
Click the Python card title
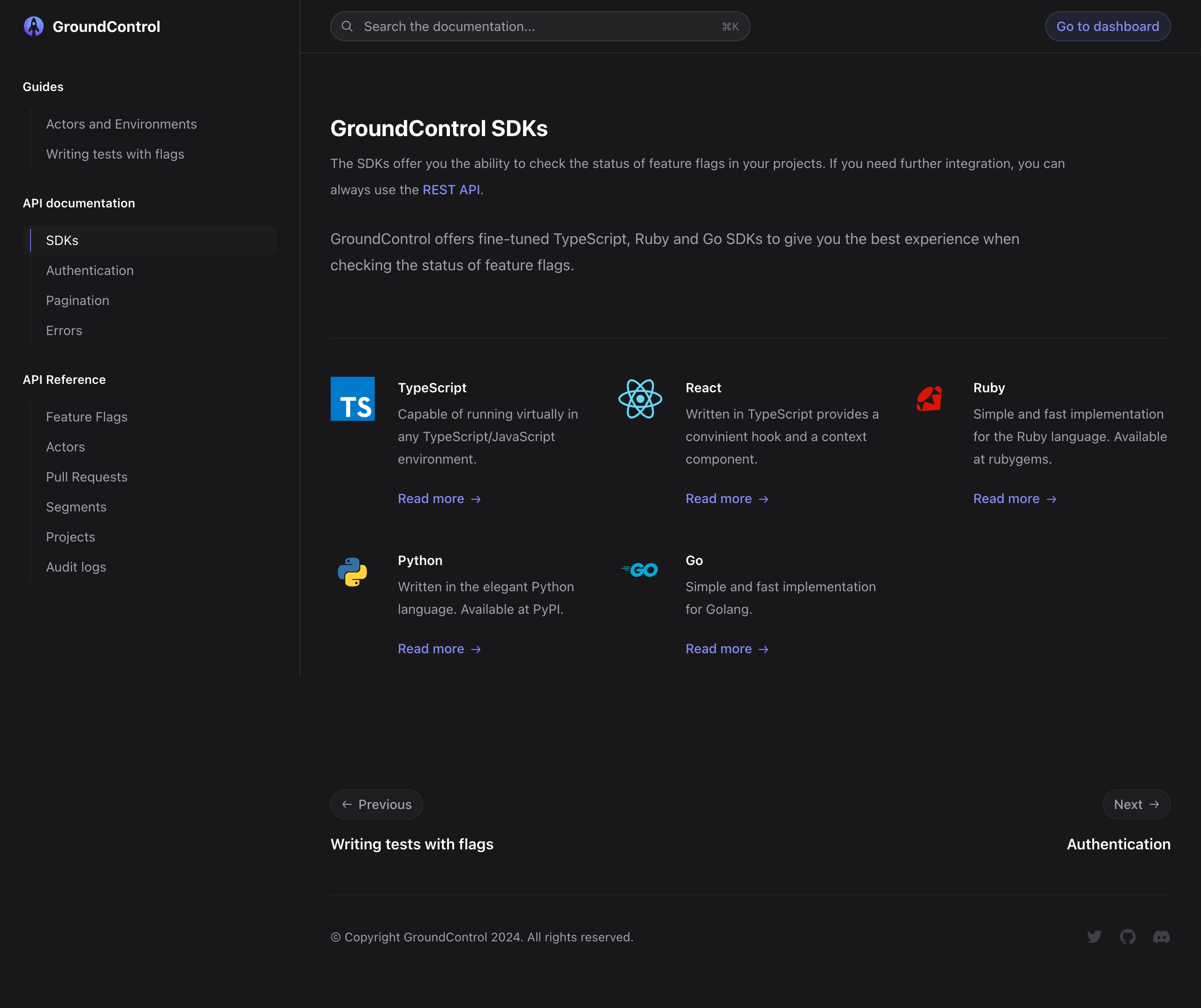420,561
